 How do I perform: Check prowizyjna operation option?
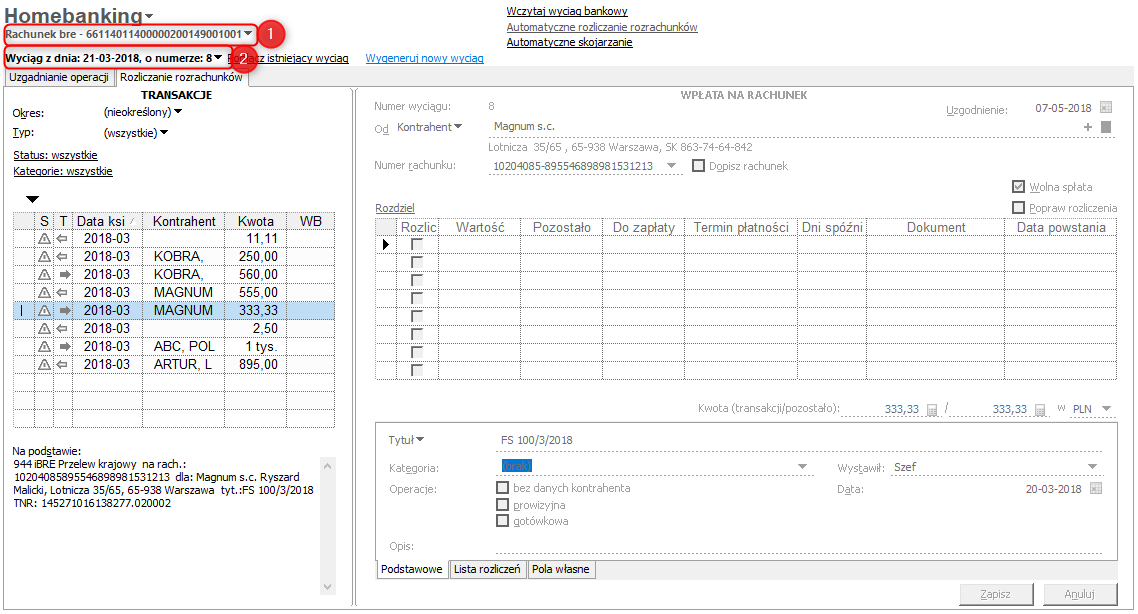[x=502, y=504]
